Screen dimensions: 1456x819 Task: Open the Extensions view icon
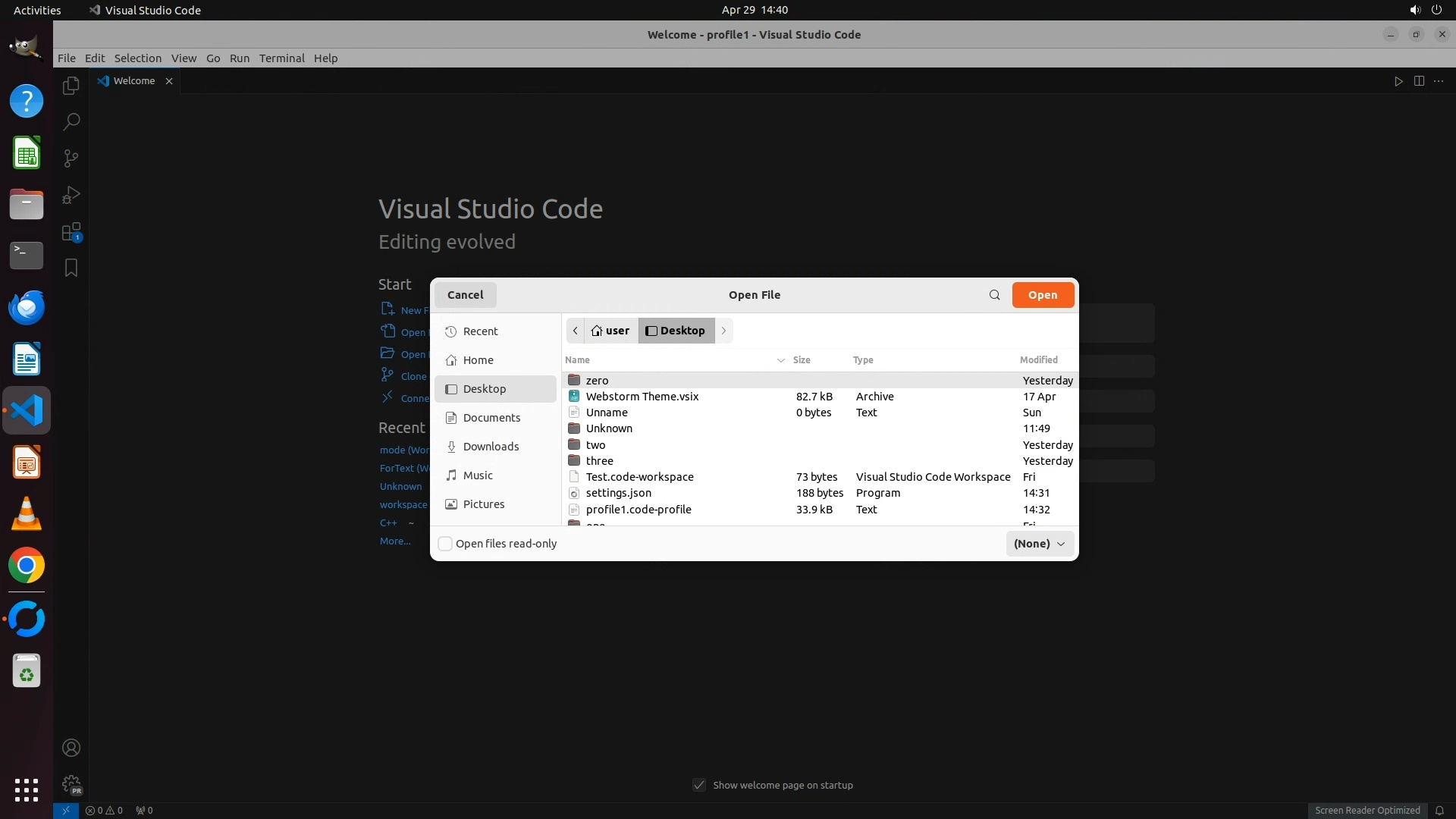(71, 232)
